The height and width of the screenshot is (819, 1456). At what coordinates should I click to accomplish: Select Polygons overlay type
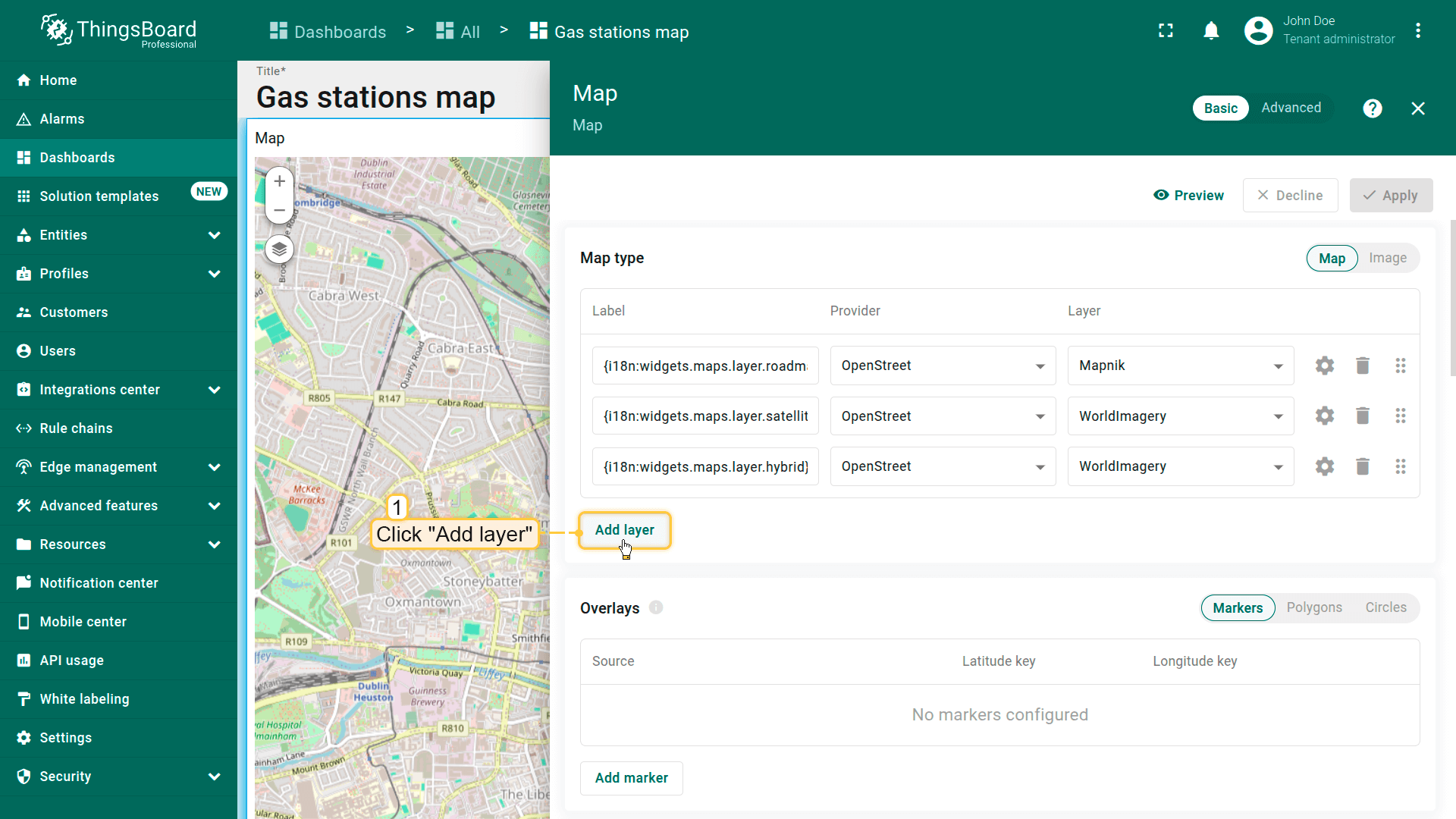click(1313, 607)
